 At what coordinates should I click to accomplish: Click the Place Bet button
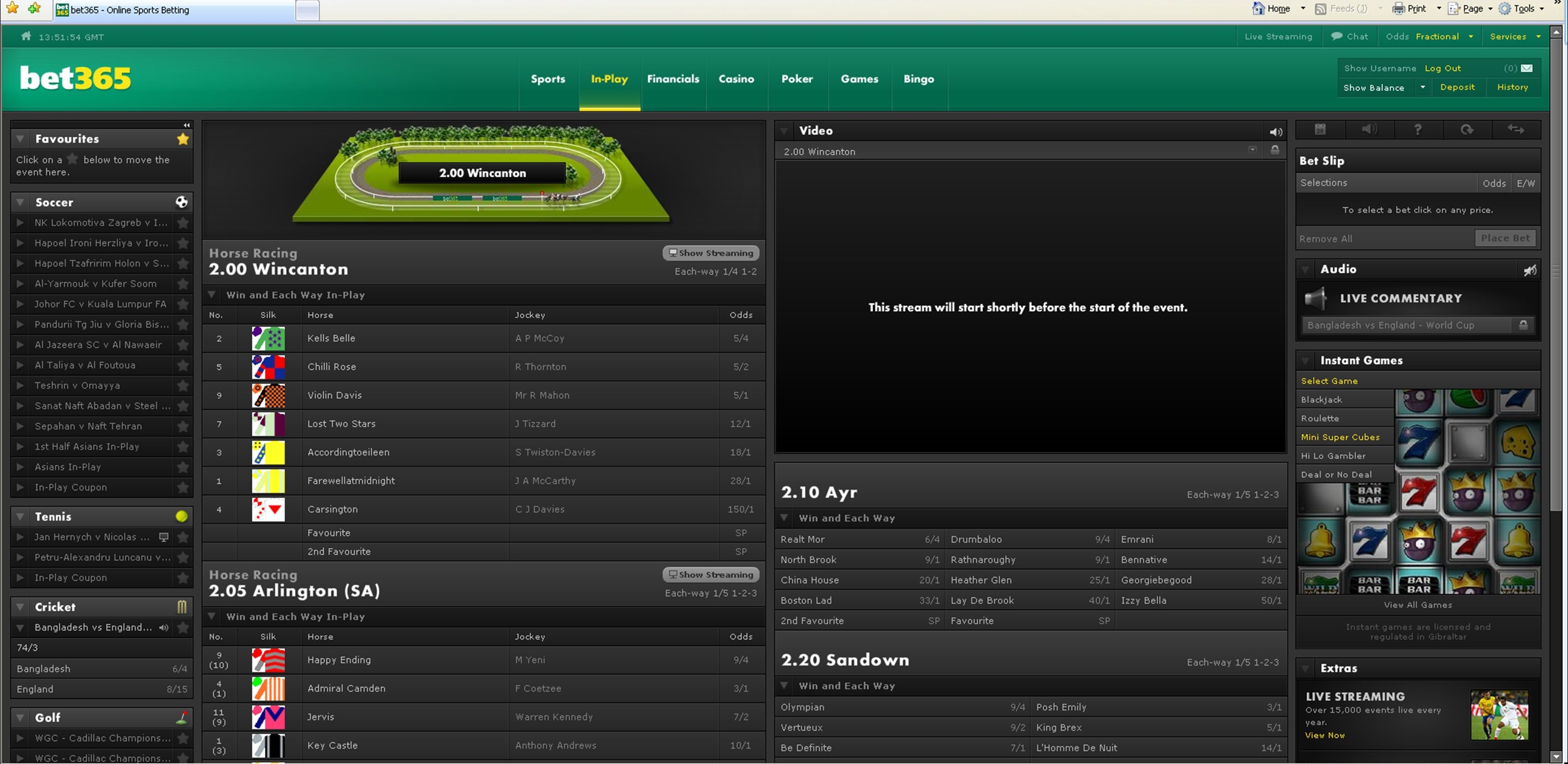(x=1505, y=238)
